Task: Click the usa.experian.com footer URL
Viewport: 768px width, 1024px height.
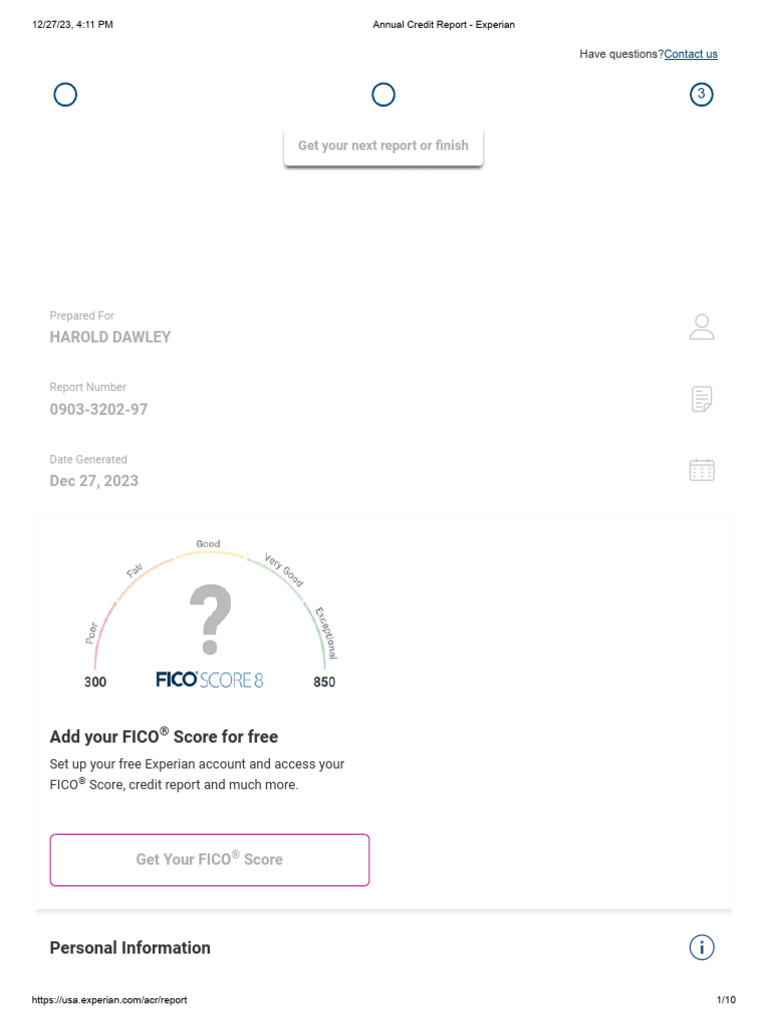Action: pos(110,1000)
